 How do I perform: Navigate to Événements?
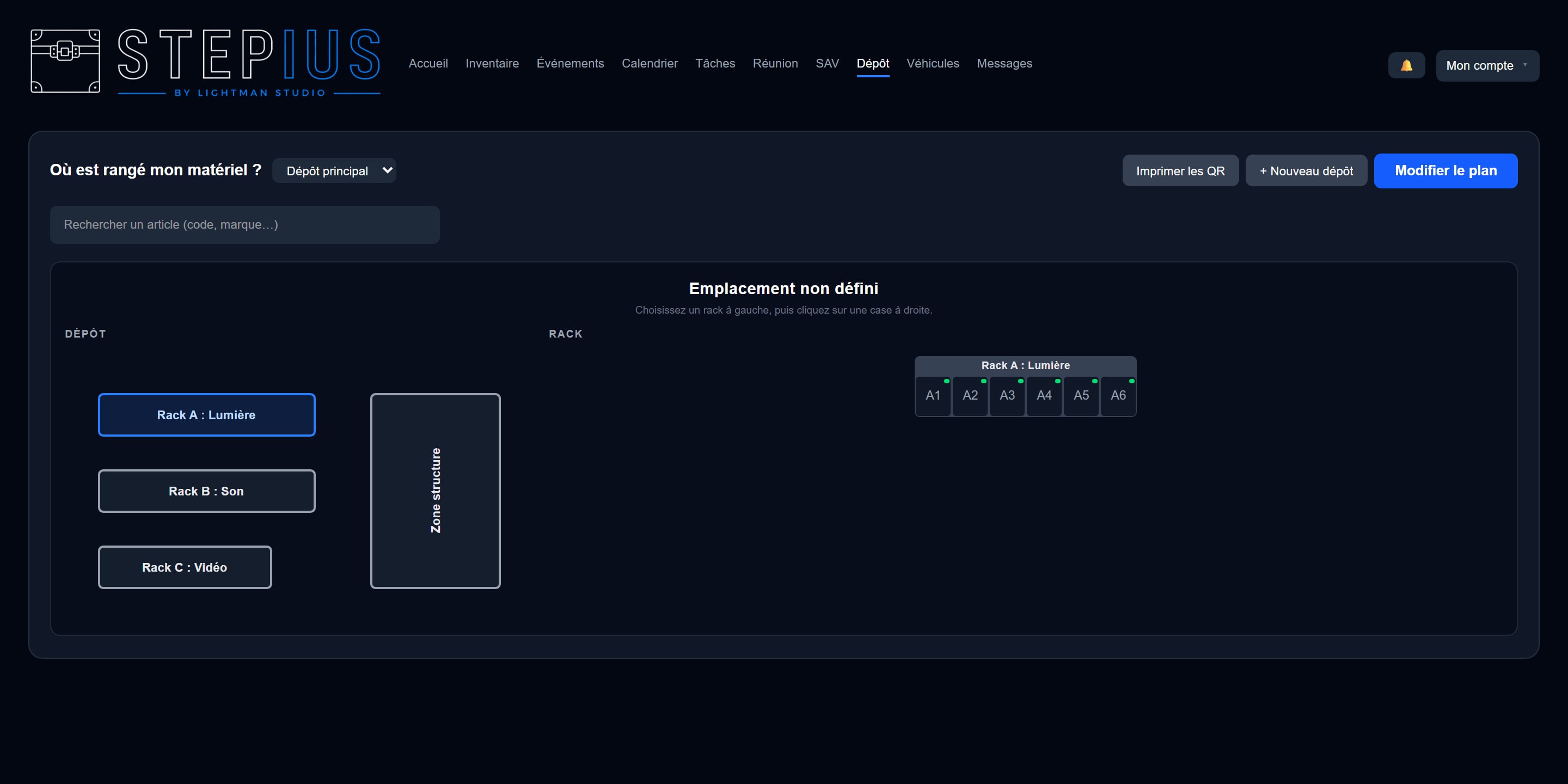(569, 63)
